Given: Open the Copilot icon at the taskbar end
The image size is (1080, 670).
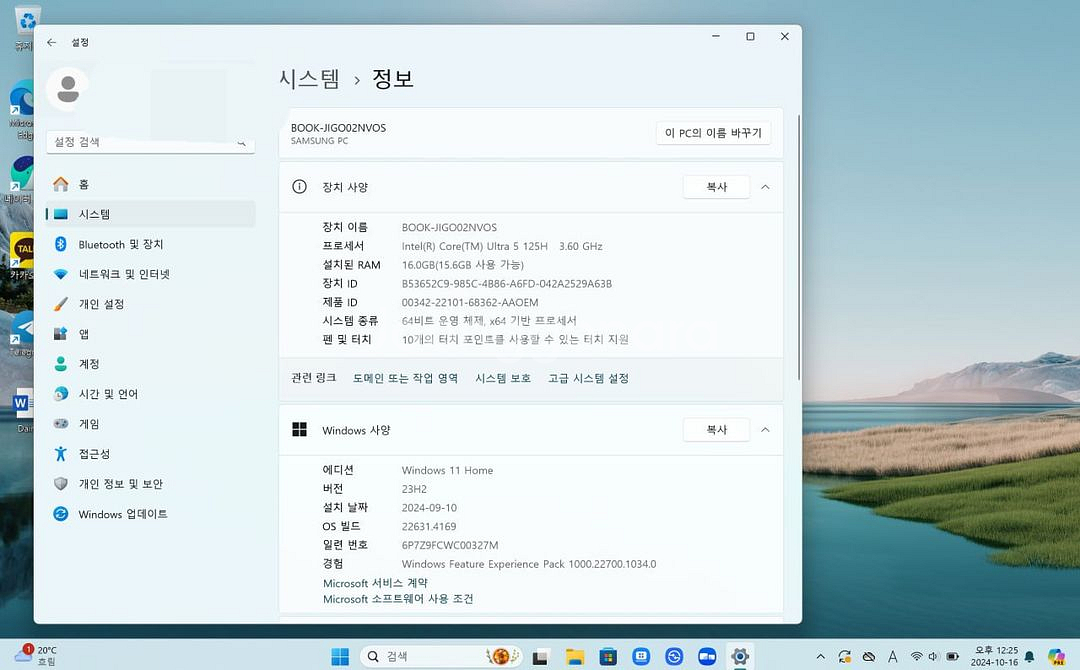Looking at the screenshot, I should pyautogui.click(x=1057, y=657).
